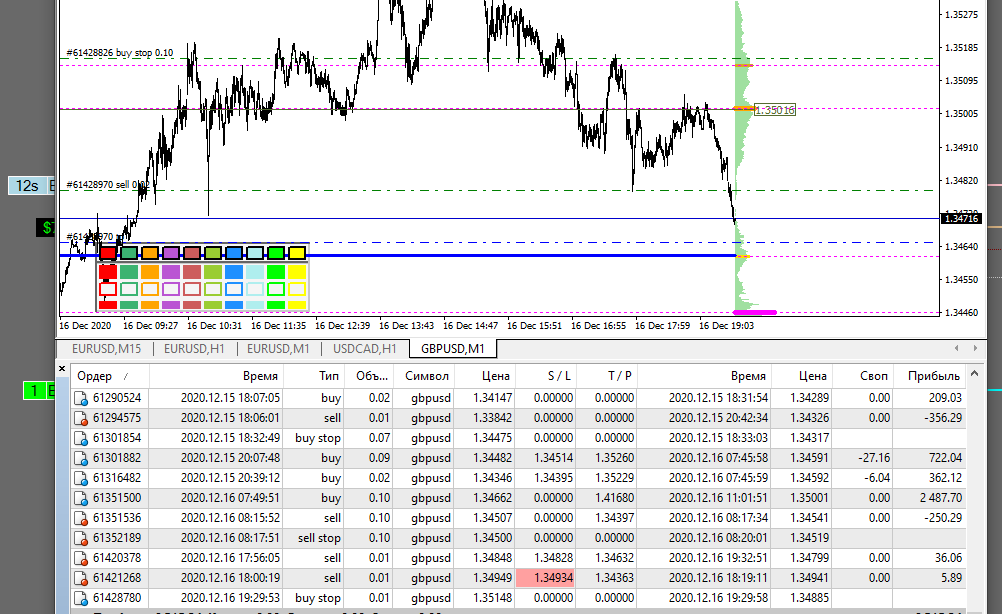The width and height of the screenshot is (1002, 614).
Task: Click the magenta marker bar at chart bottom
Action: [x=755, y=312]
